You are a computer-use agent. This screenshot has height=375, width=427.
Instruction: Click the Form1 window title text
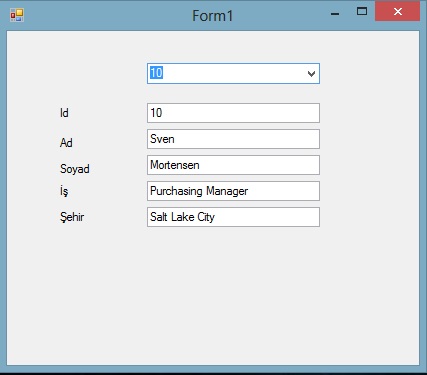213,16
